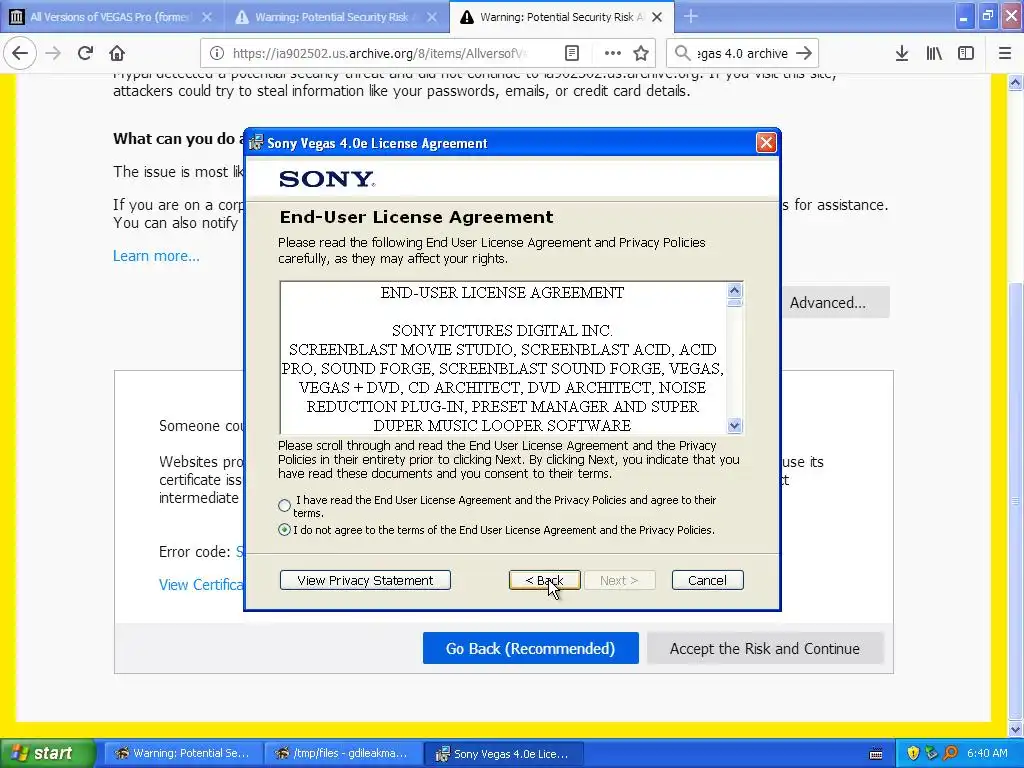Cancel the Sony Vegas installation
The height and width of the screenshot is (768, 1024).
[707, 580]
